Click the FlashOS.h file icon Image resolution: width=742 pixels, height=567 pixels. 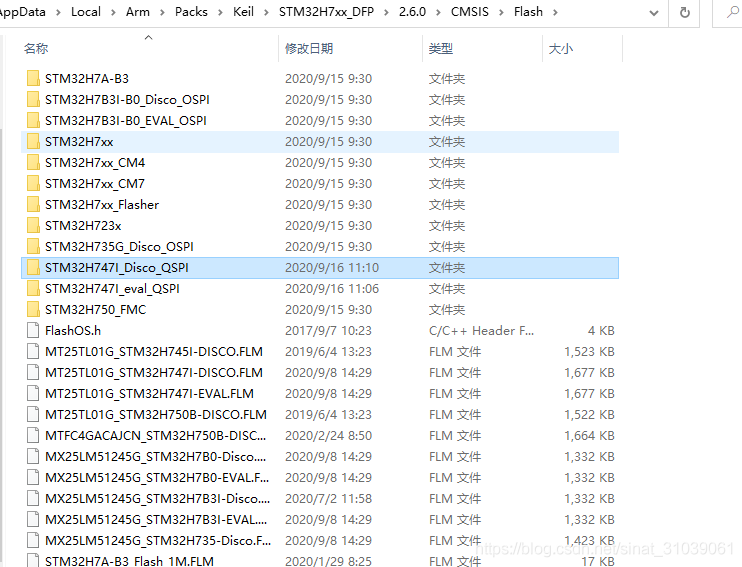click(x=33, y=330)
